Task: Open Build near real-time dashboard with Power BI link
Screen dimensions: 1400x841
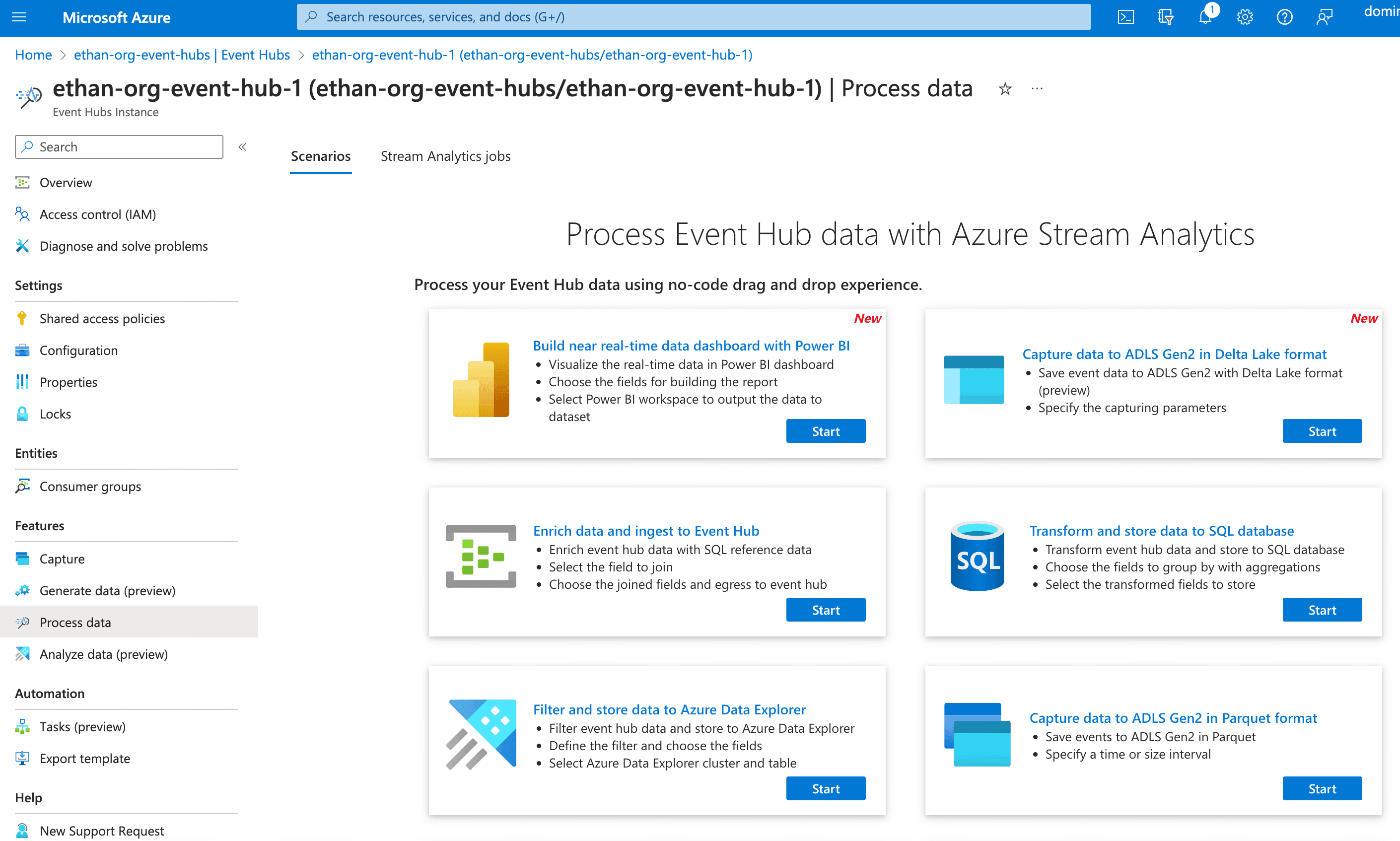Action: 691,346
